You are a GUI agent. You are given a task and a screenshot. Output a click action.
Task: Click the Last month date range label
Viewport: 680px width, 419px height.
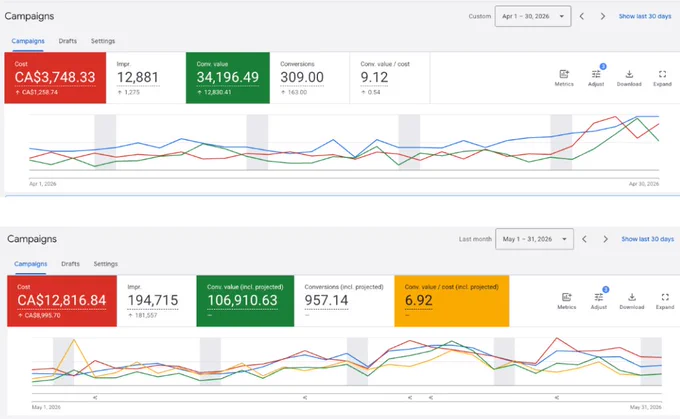click(475, 239)
